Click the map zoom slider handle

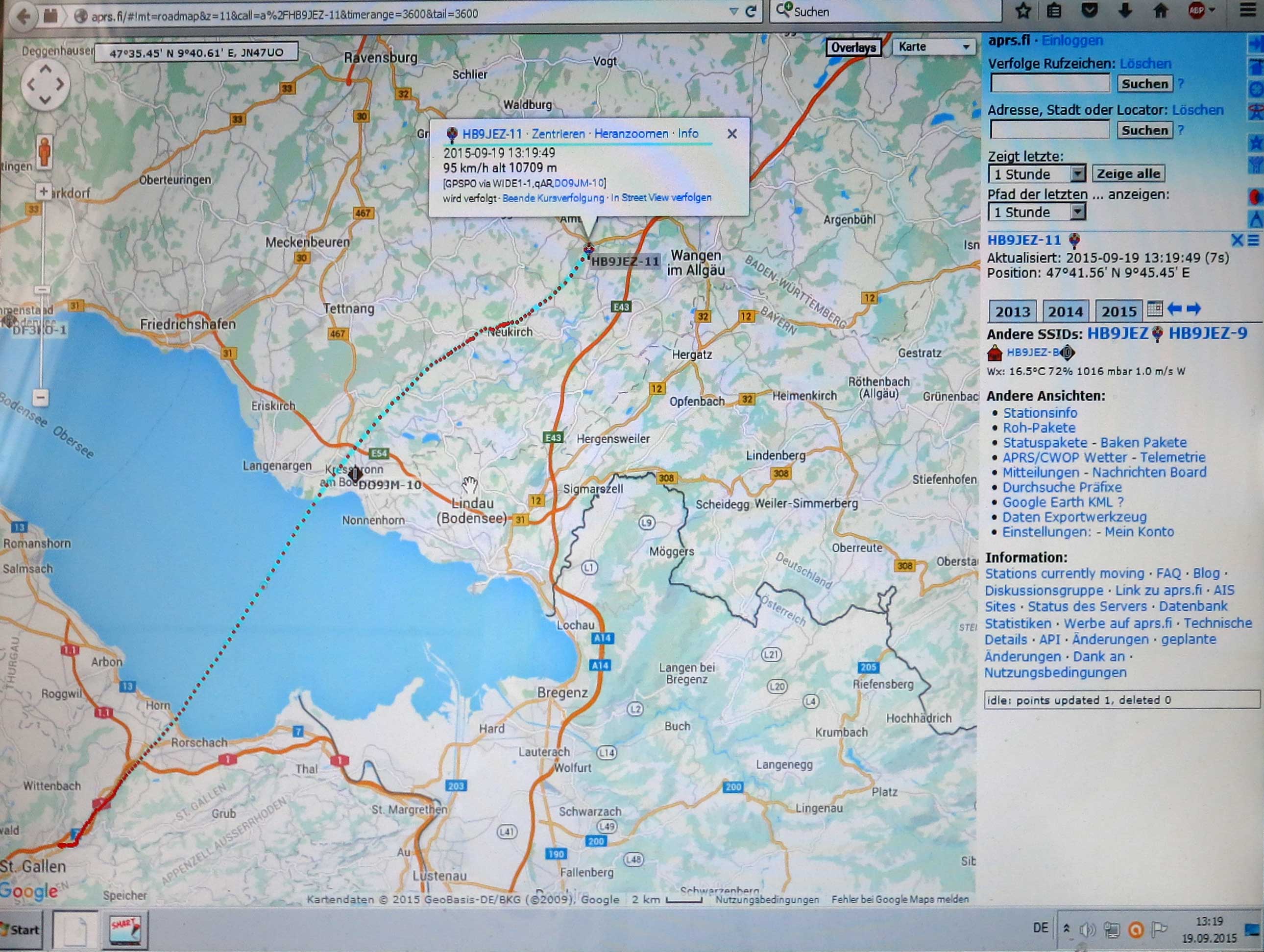tap(41, 289)
